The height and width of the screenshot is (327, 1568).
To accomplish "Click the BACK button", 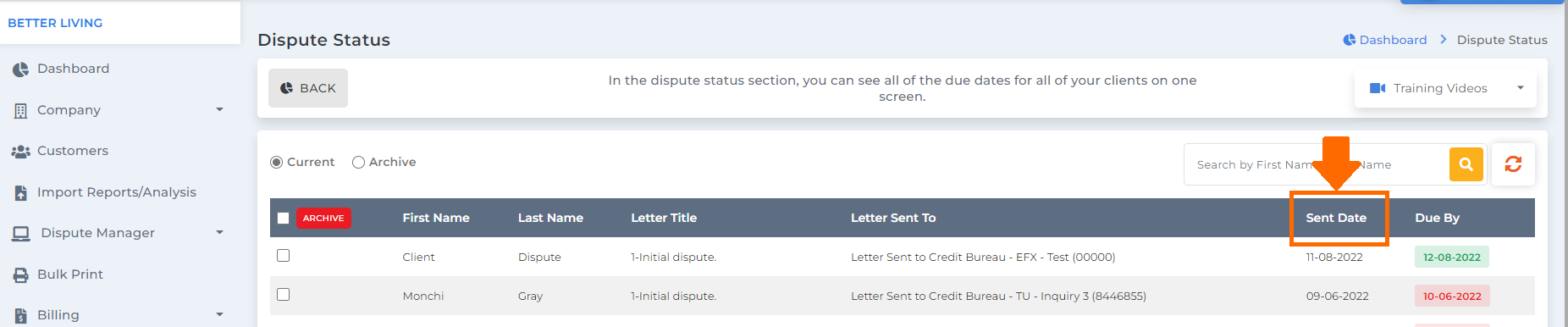I will coord(308,88).
